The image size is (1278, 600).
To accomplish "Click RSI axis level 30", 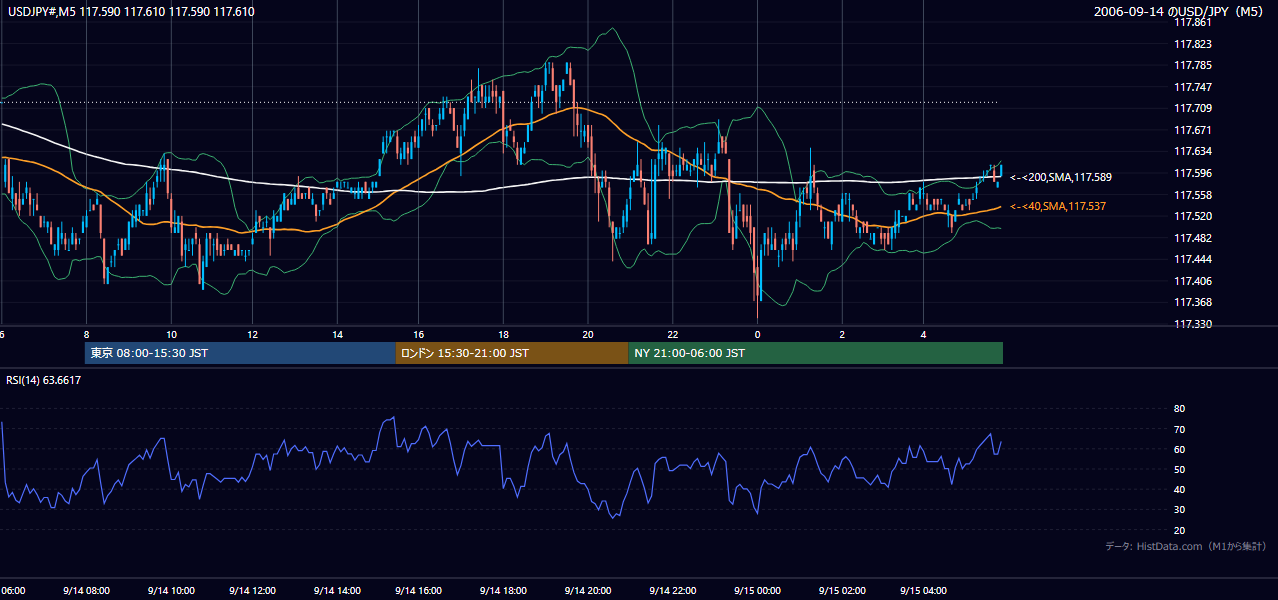I will point(1179,510).
